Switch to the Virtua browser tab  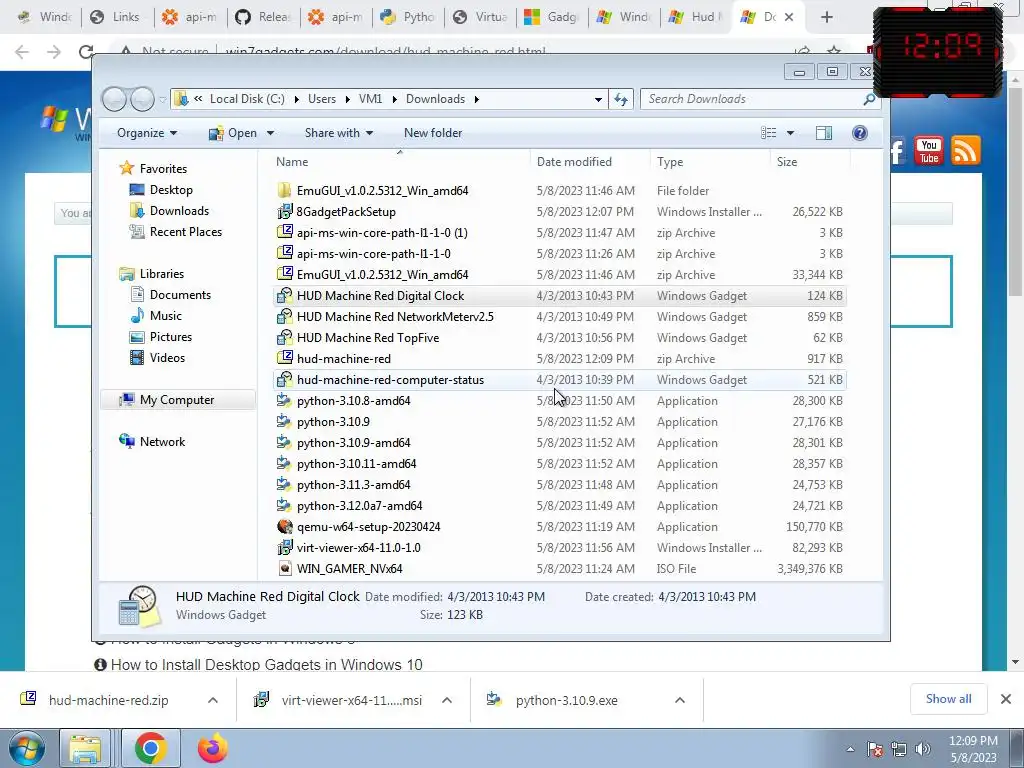click(480, 17)
